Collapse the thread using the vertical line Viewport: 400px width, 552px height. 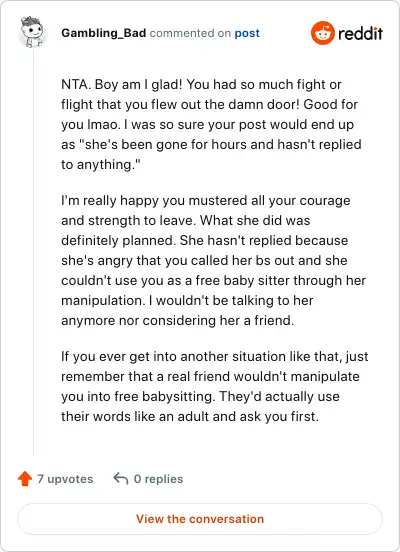point(33,252)
